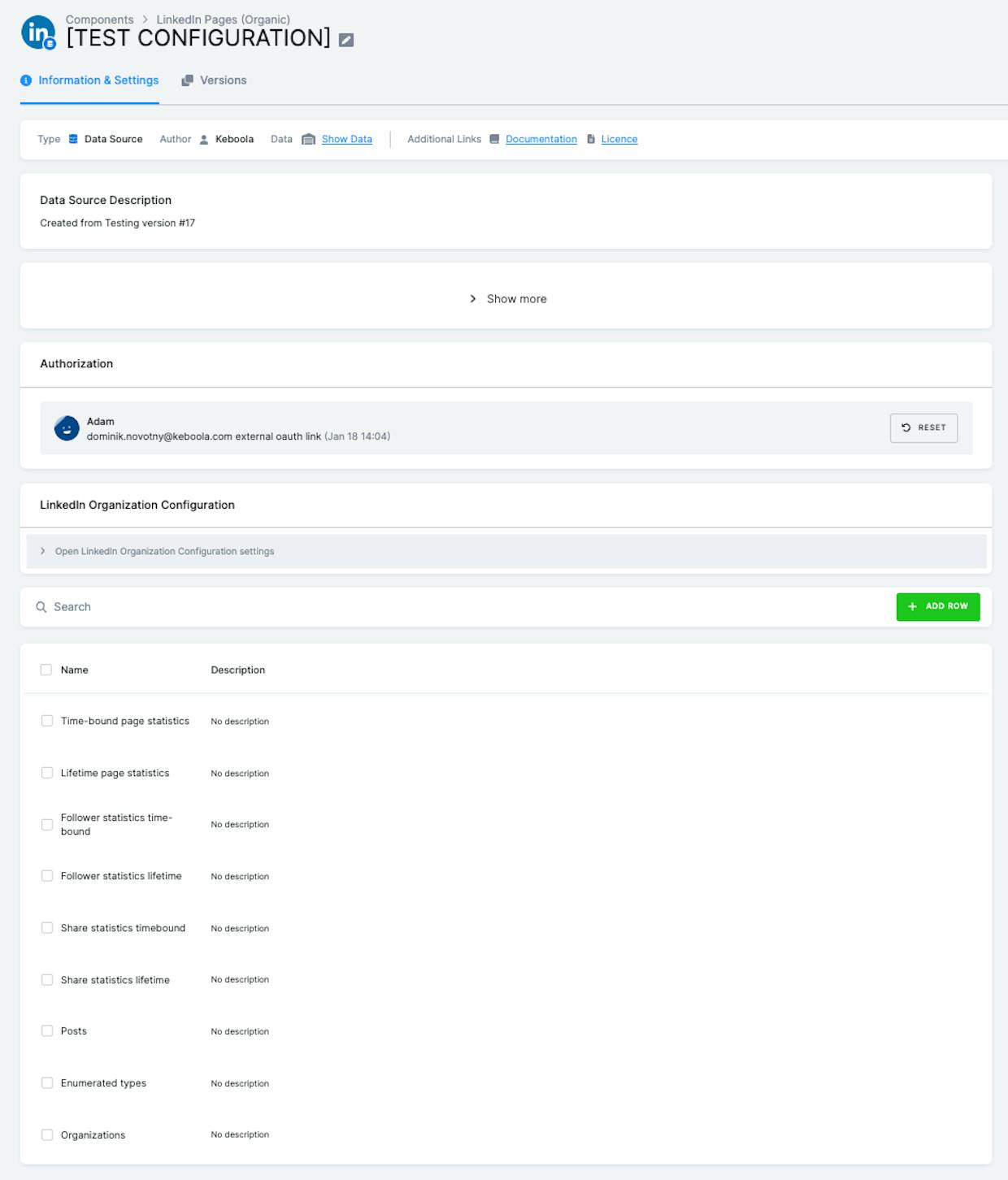Check the Share statistics lifetime row

tap(47, 980)
